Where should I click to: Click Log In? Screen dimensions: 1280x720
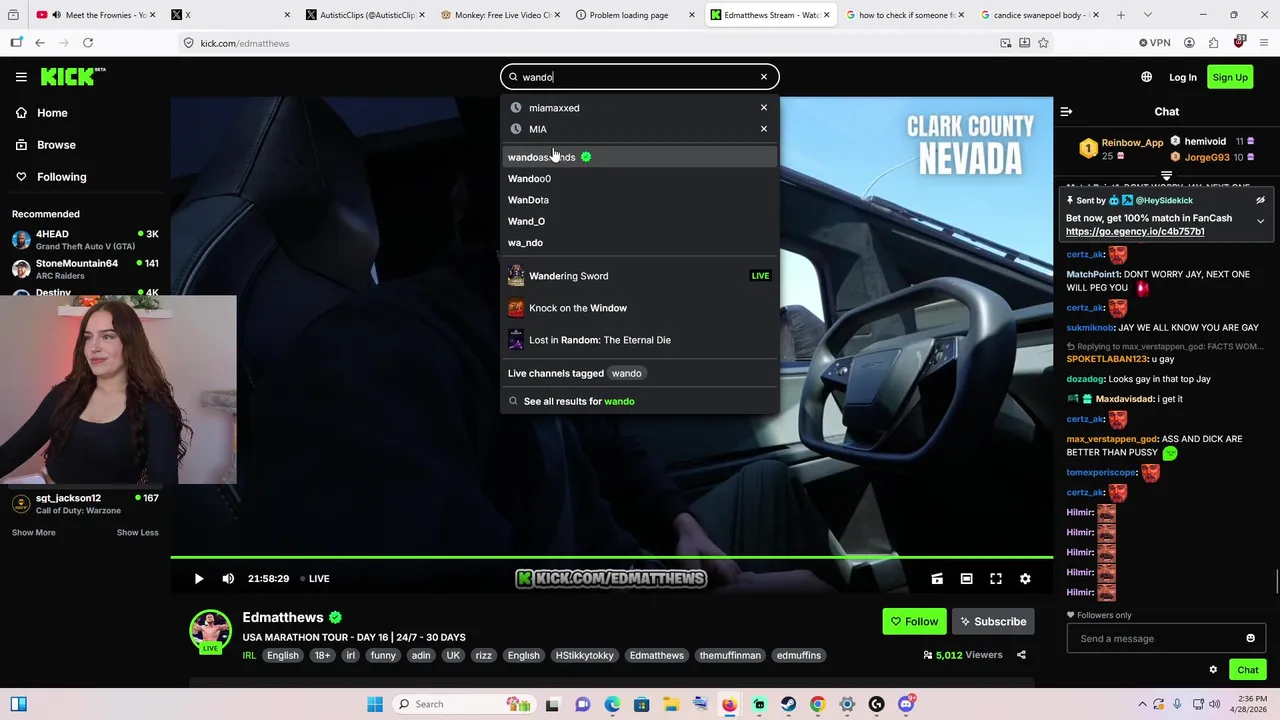pos(1182,77)
